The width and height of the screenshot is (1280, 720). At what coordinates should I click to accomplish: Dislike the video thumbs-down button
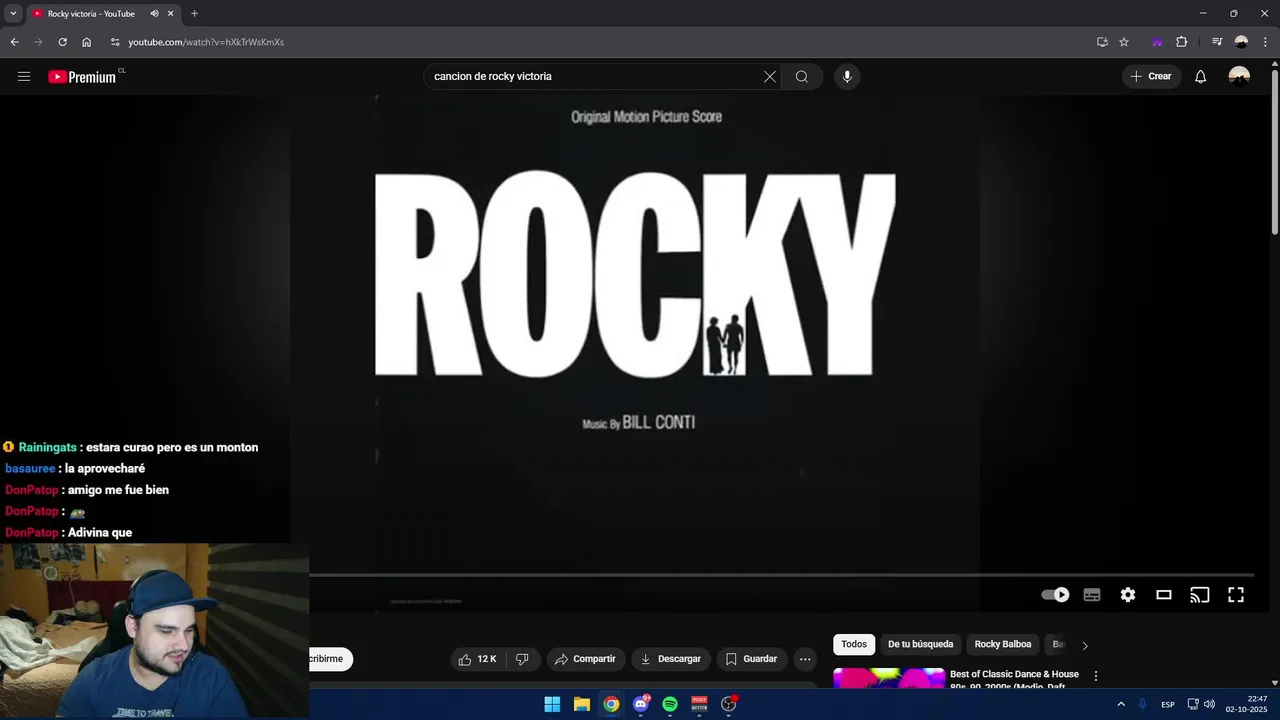tap(522, 659)
